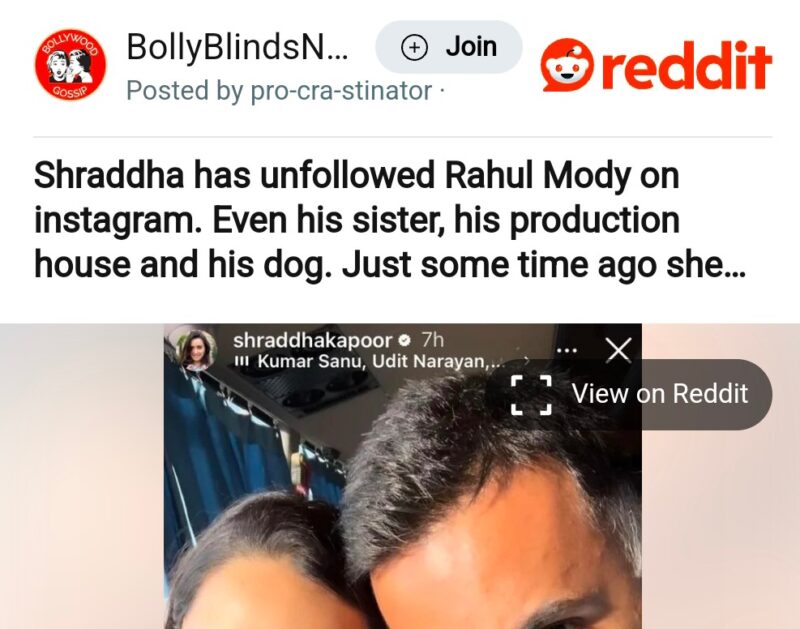800x629 pixels.
Task: Click the shraddhakapoor username in the story
Action: pos(313,340)
